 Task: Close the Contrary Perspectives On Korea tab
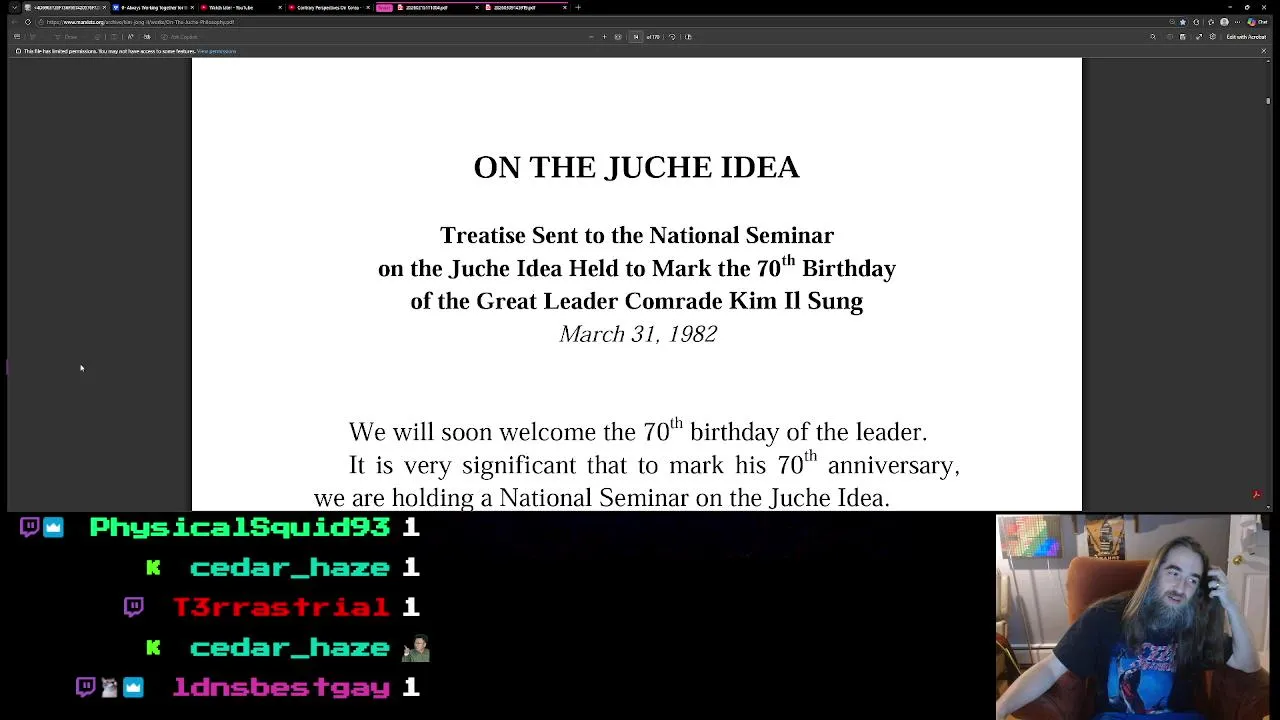[x=368, y=7]
